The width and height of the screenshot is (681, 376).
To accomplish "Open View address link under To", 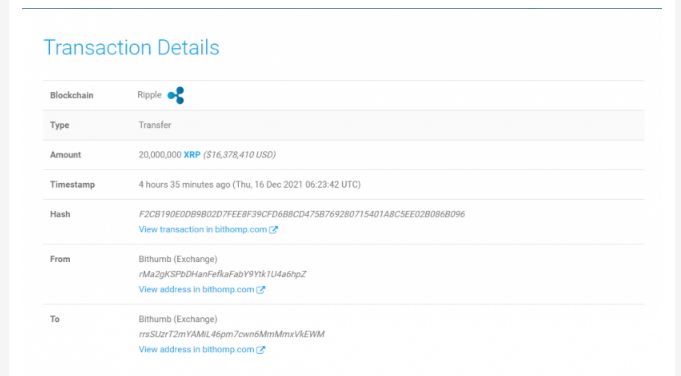I will point(196,349).
